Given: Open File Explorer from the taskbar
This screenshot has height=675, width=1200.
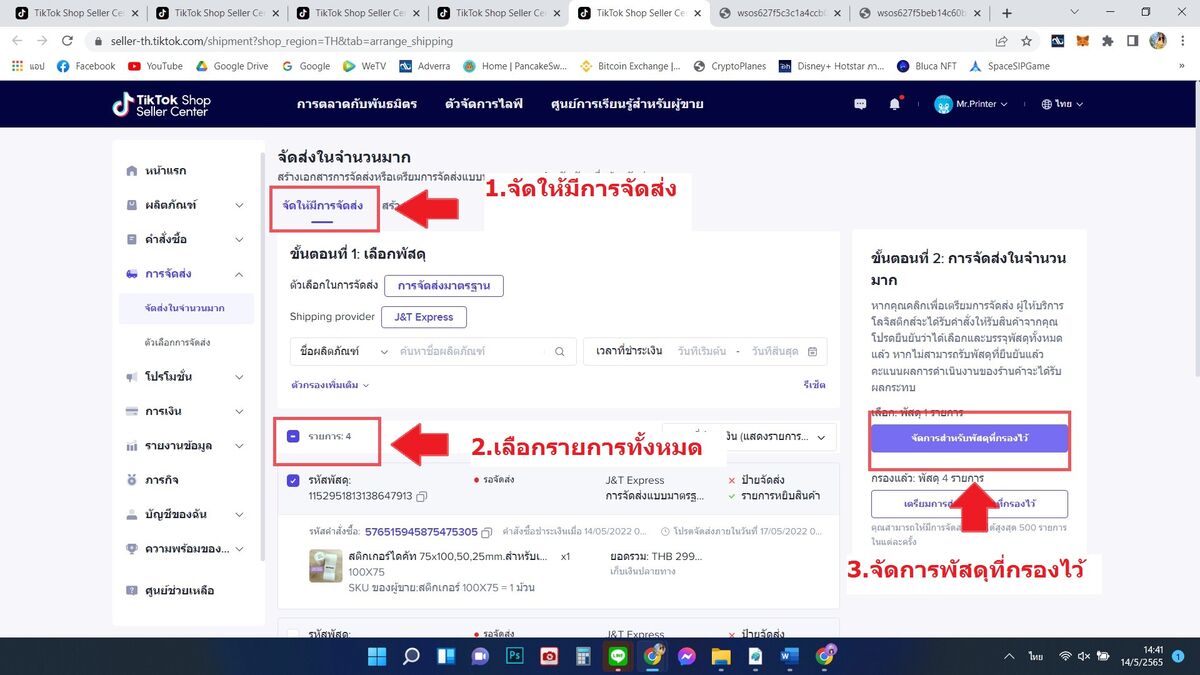Looking at the screenshot, I should (721, 656).
